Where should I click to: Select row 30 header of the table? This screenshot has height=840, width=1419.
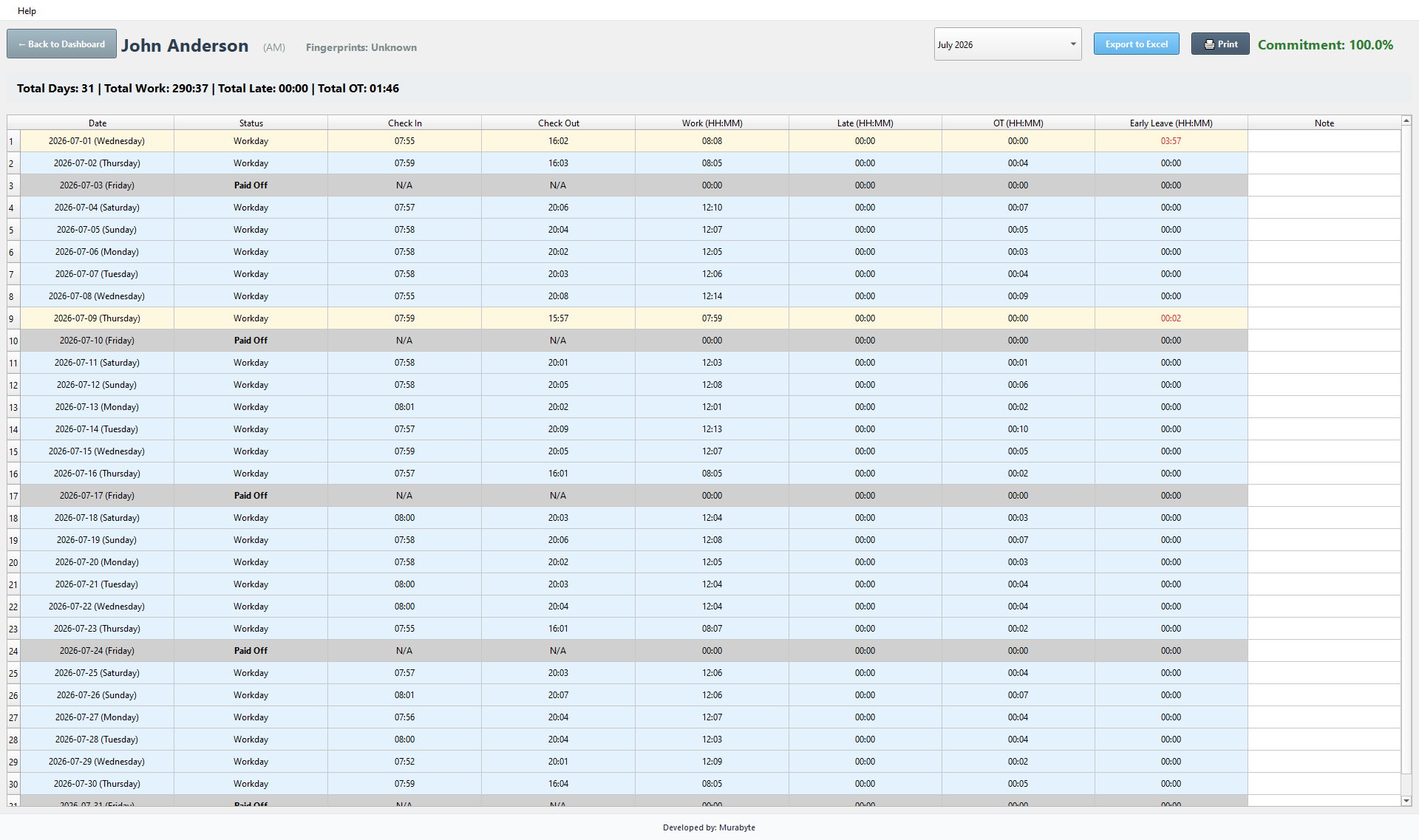pos(13,784)
